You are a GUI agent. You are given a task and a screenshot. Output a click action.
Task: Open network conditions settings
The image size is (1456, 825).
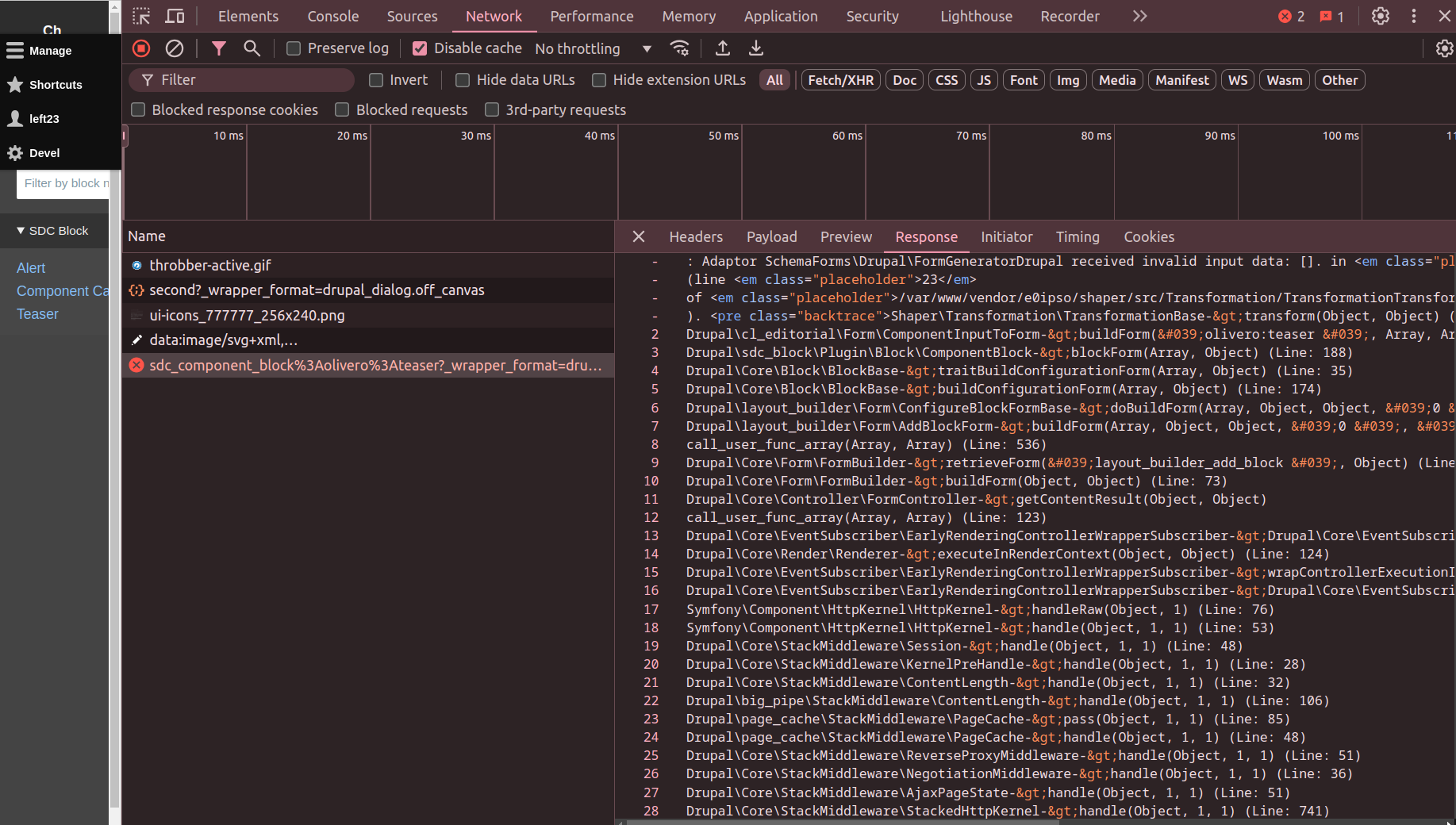pyautogui.click(x=680, y=48)
